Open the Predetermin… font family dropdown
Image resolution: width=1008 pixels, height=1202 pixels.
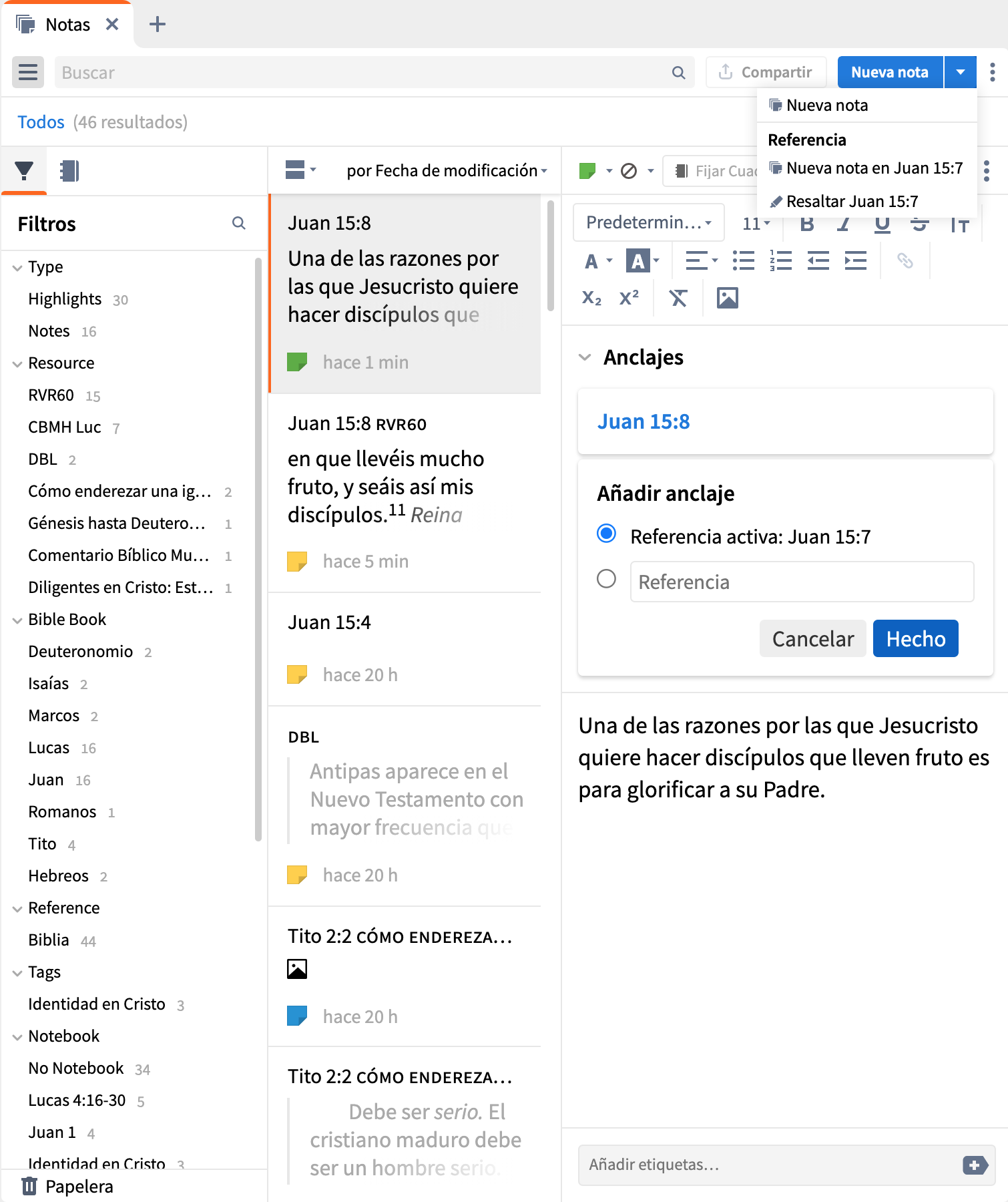pyautogui.click(x=648, y=222)
